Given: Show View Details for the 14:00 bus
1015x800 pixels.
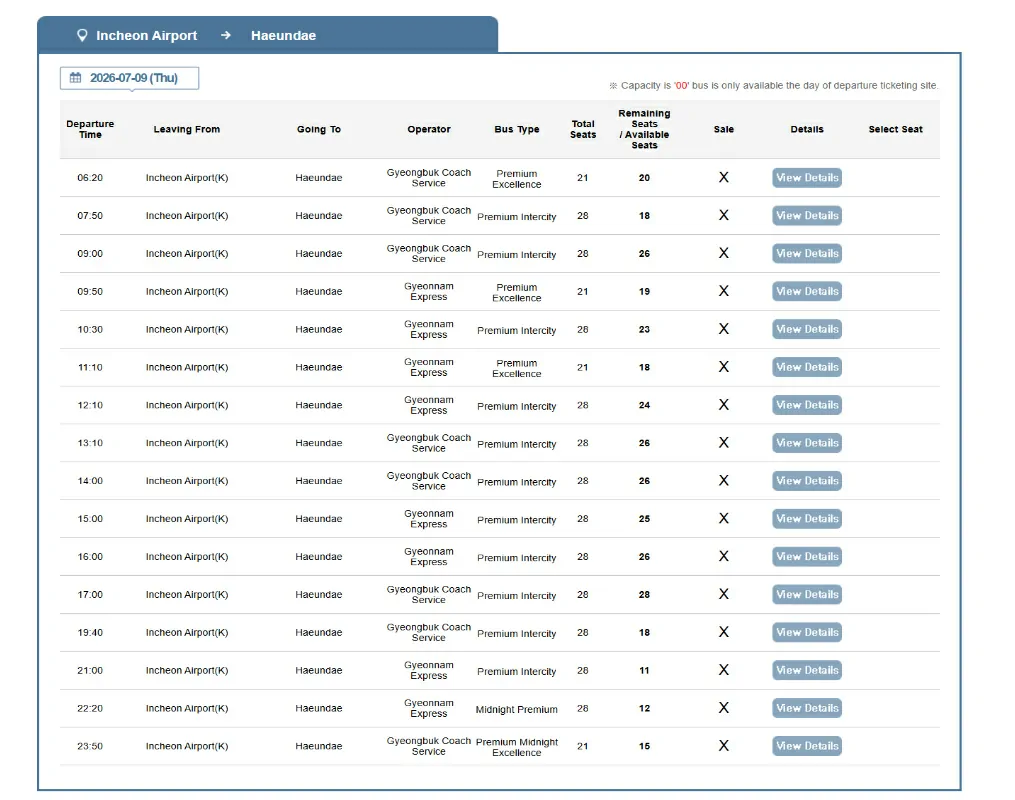Looking at the screenshot, I should [807, 480].
